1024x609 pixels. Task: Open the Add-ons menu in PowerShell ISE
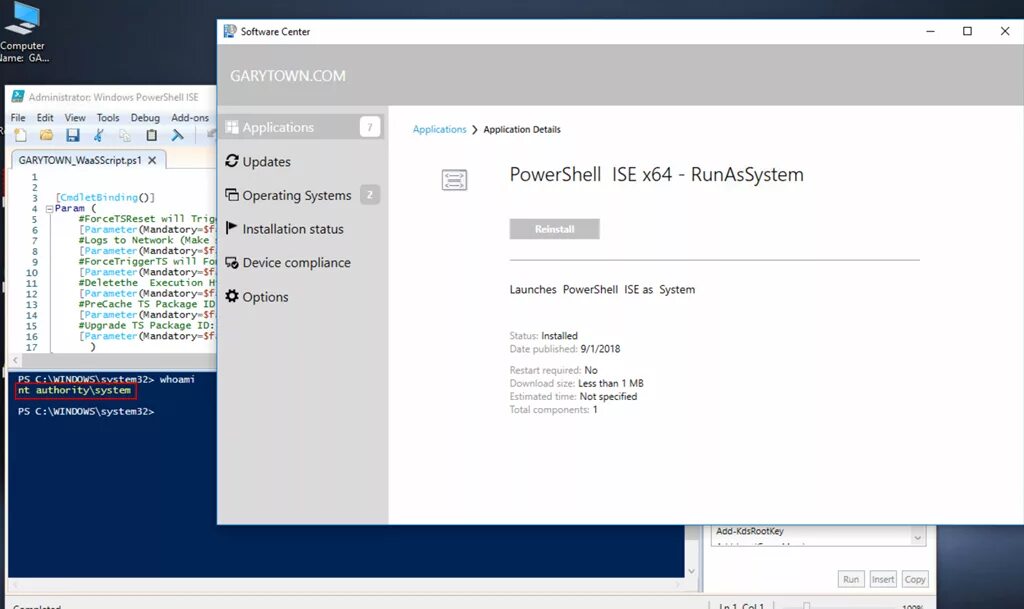(x=190, y=117)
